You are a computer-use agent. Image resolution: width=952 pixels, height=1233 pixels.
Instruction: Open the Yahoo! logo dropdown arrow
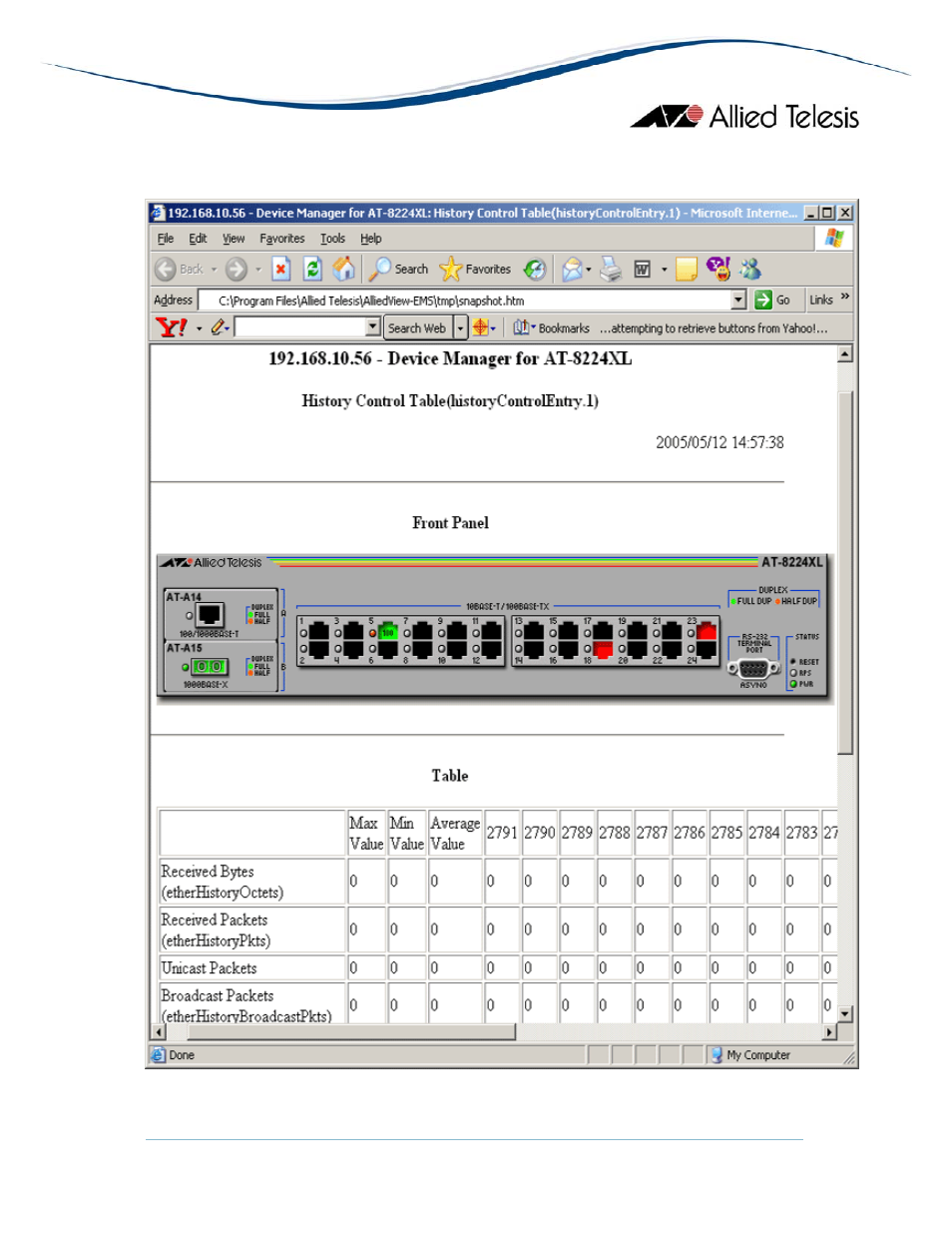pos(200,328)
